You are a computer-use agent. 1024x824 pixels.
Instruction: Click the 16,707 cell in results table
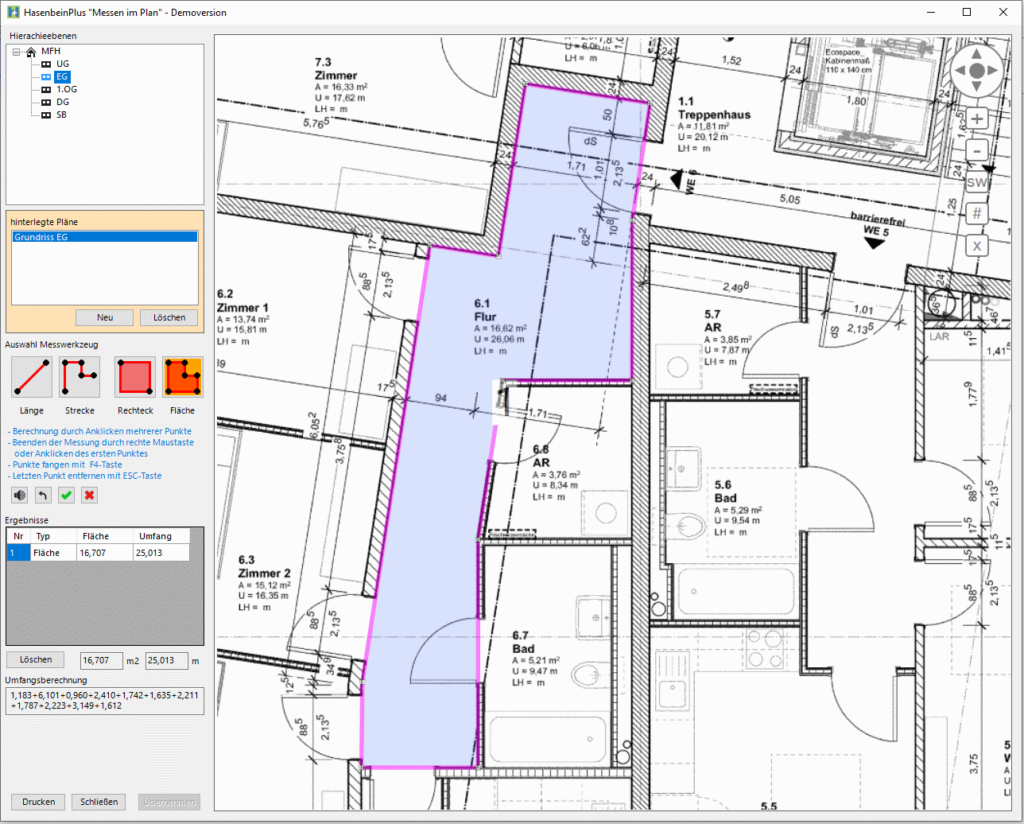(x=104, y=553)
